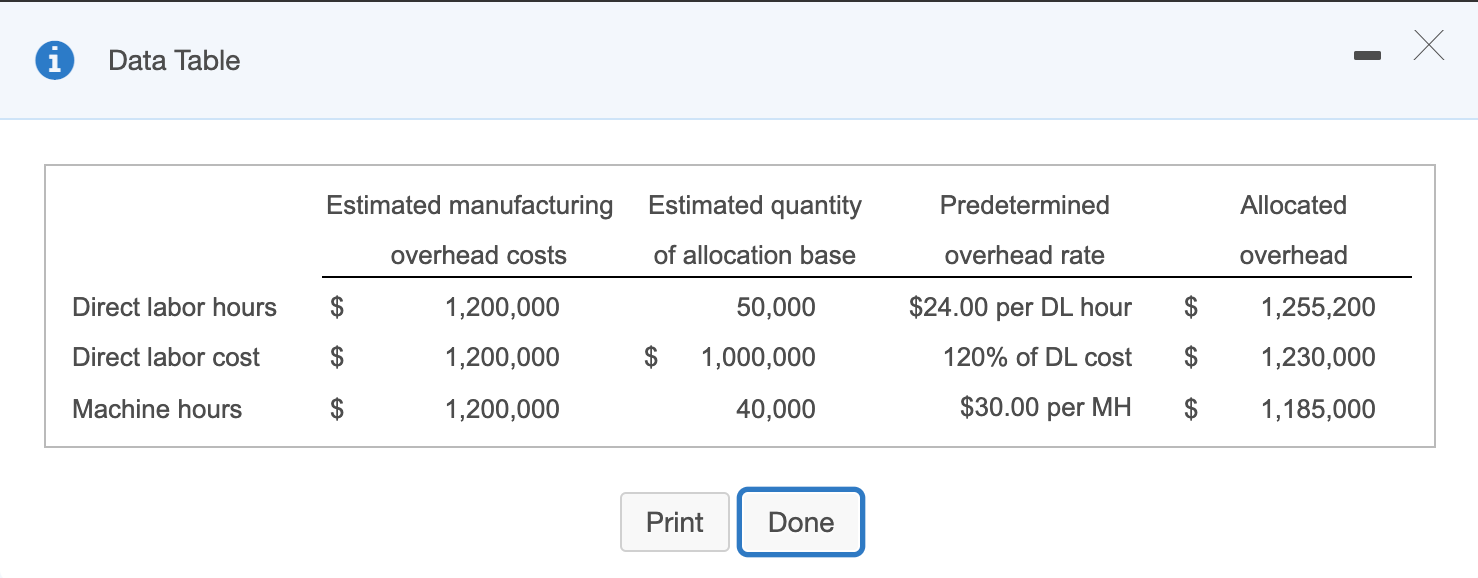Screen dimensions: 1478x578
Task: Select the 120% of DL cost value
Action: point(1035,357)
